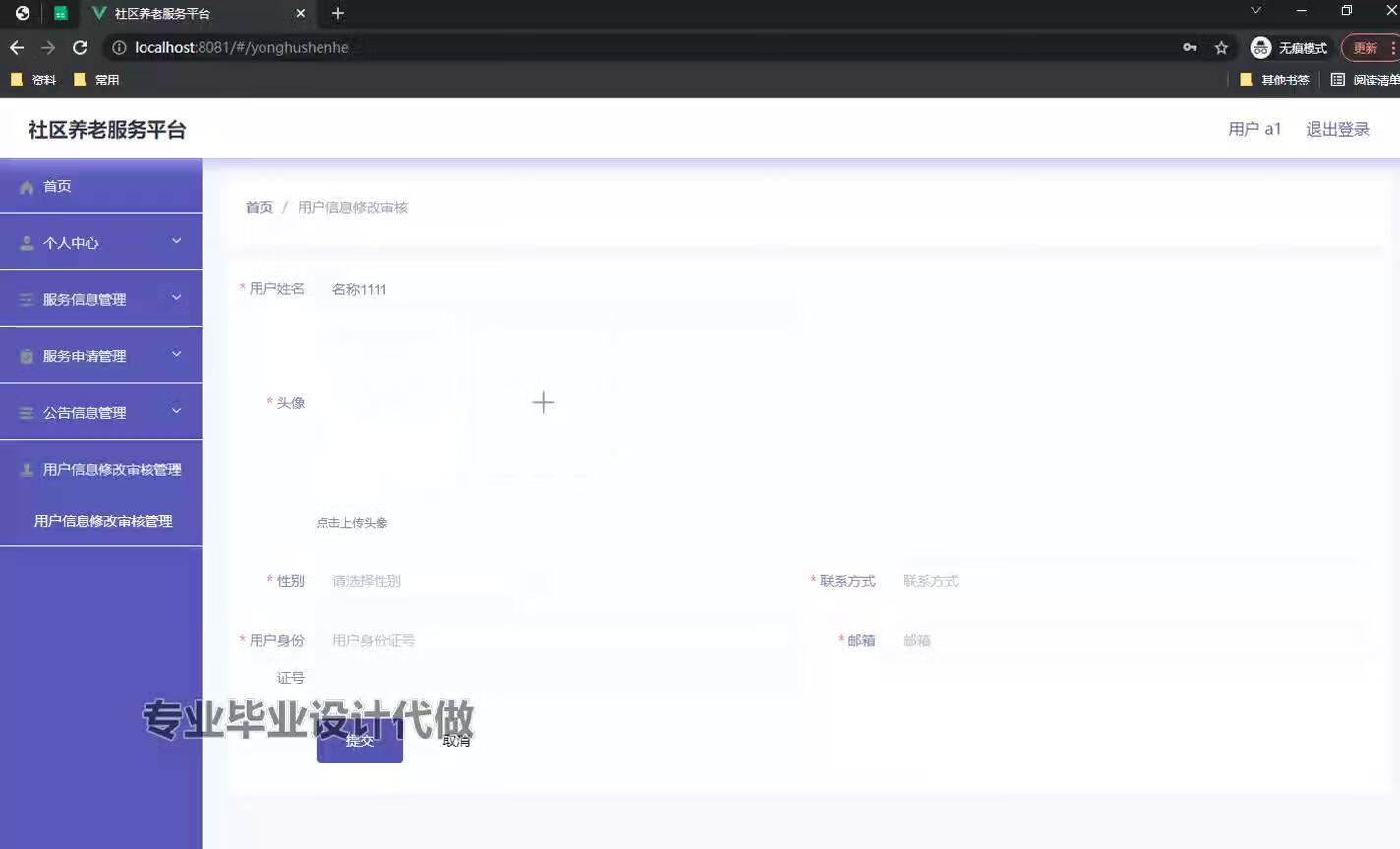The height and width of the screenshot is (849, 1400).
Task: Open the 资料 bookmark folder
Action: click(33, 80)
